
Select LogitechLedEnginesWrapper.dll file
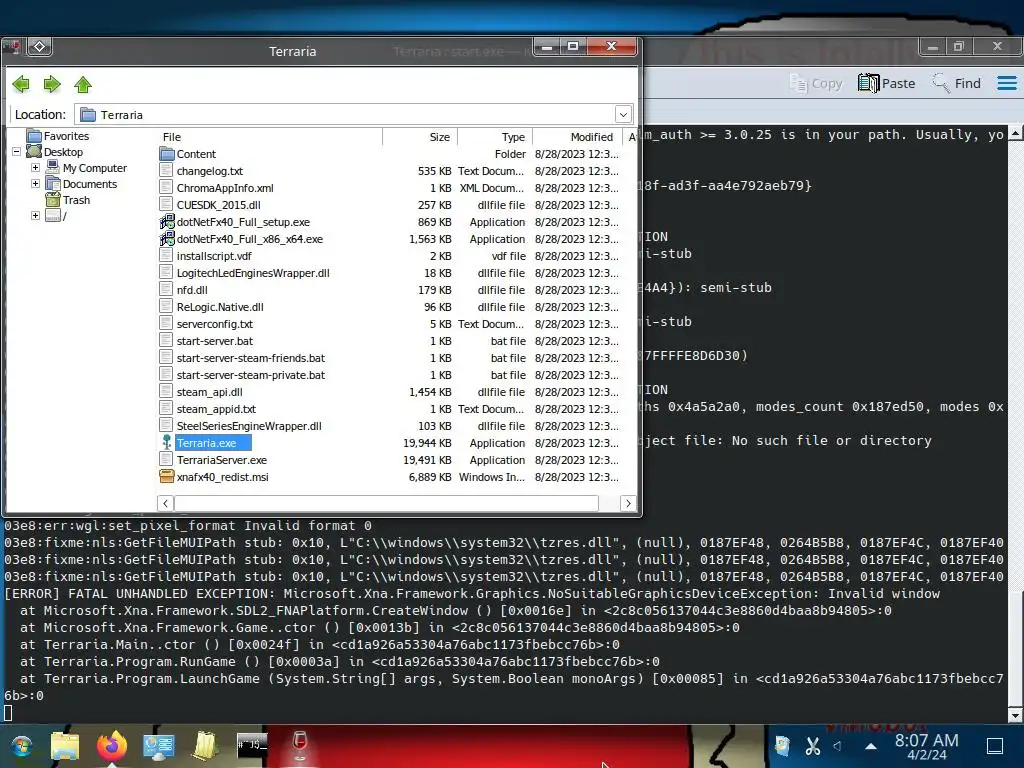click(x=253, y=273)
